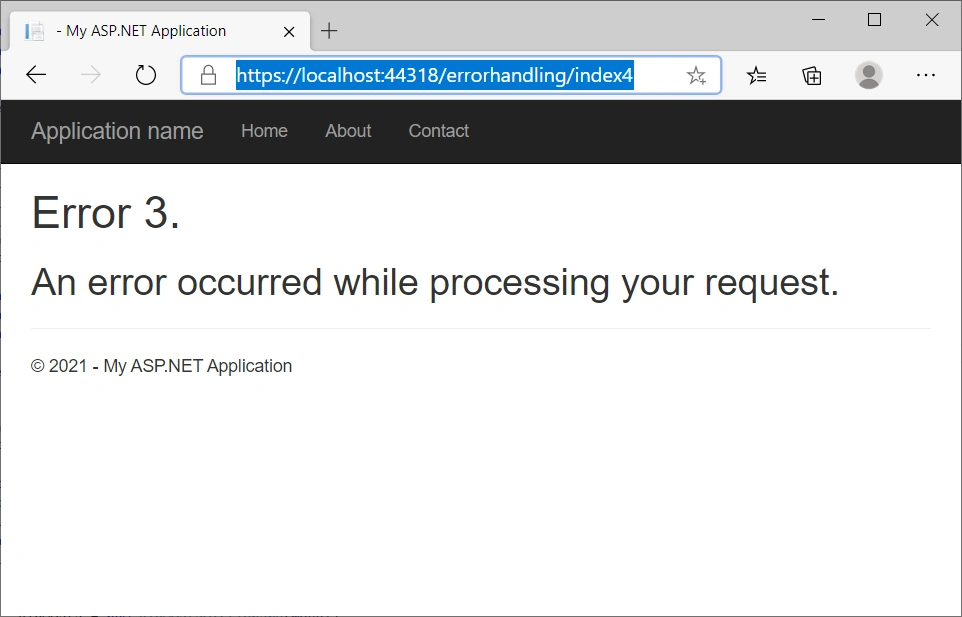
Task: Open the Favorites list
Action: (x=756, y=75)
